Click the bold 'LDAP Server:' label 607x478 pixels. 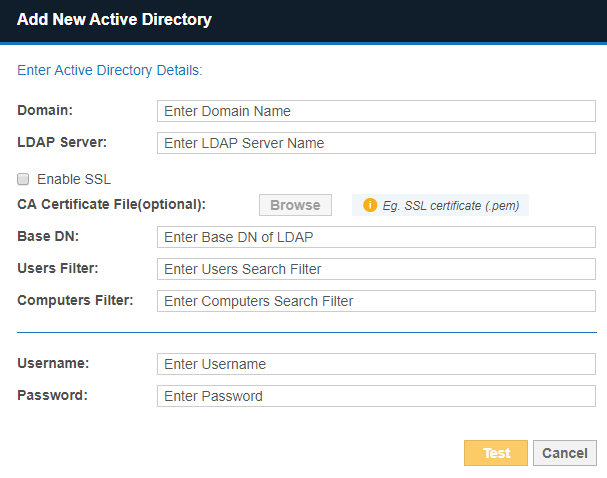pyautogui.click(x=62, y=141)
